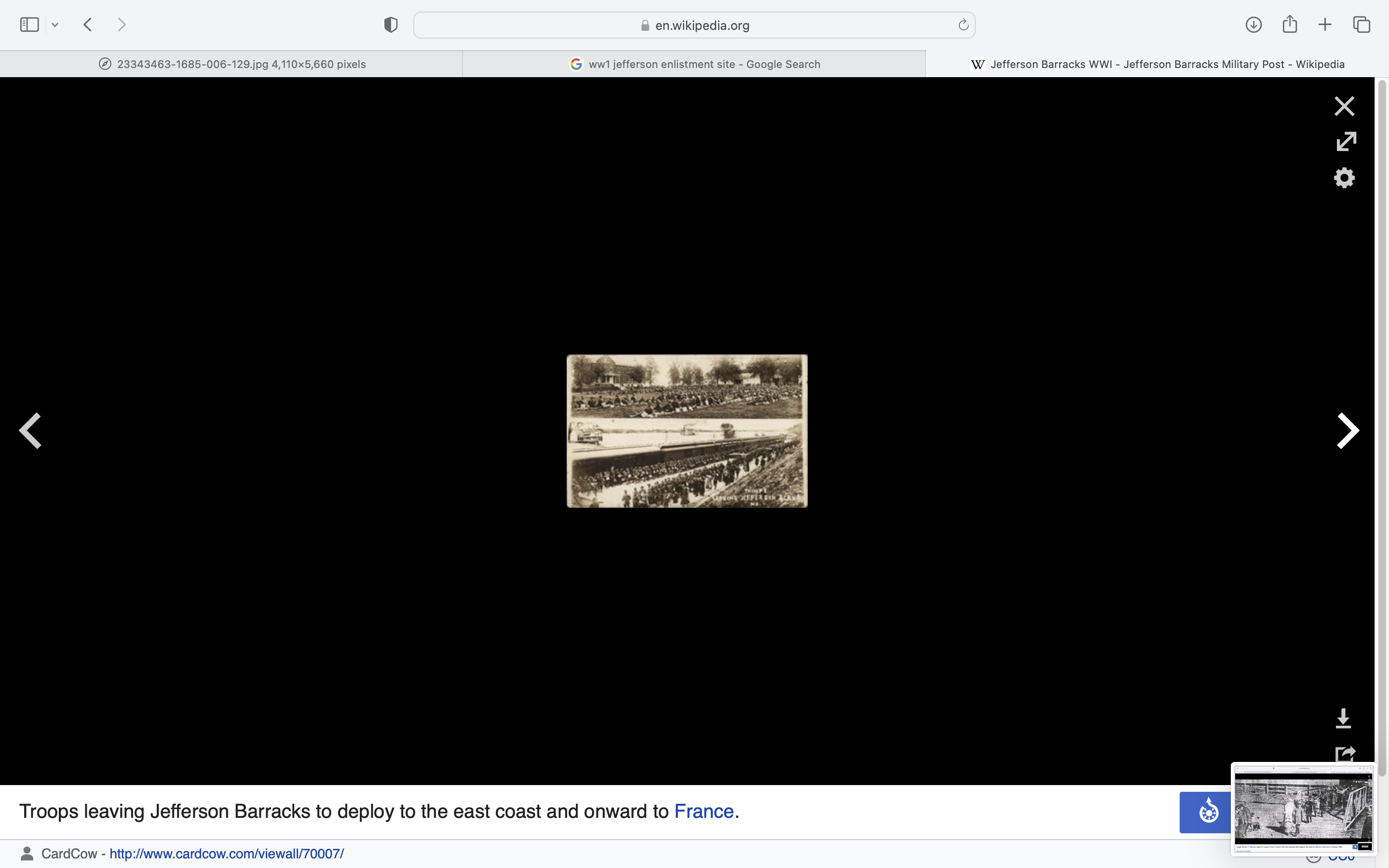This screenshot has width=1389, height=868.
Task: Go to the previous image
Action: 30,431
